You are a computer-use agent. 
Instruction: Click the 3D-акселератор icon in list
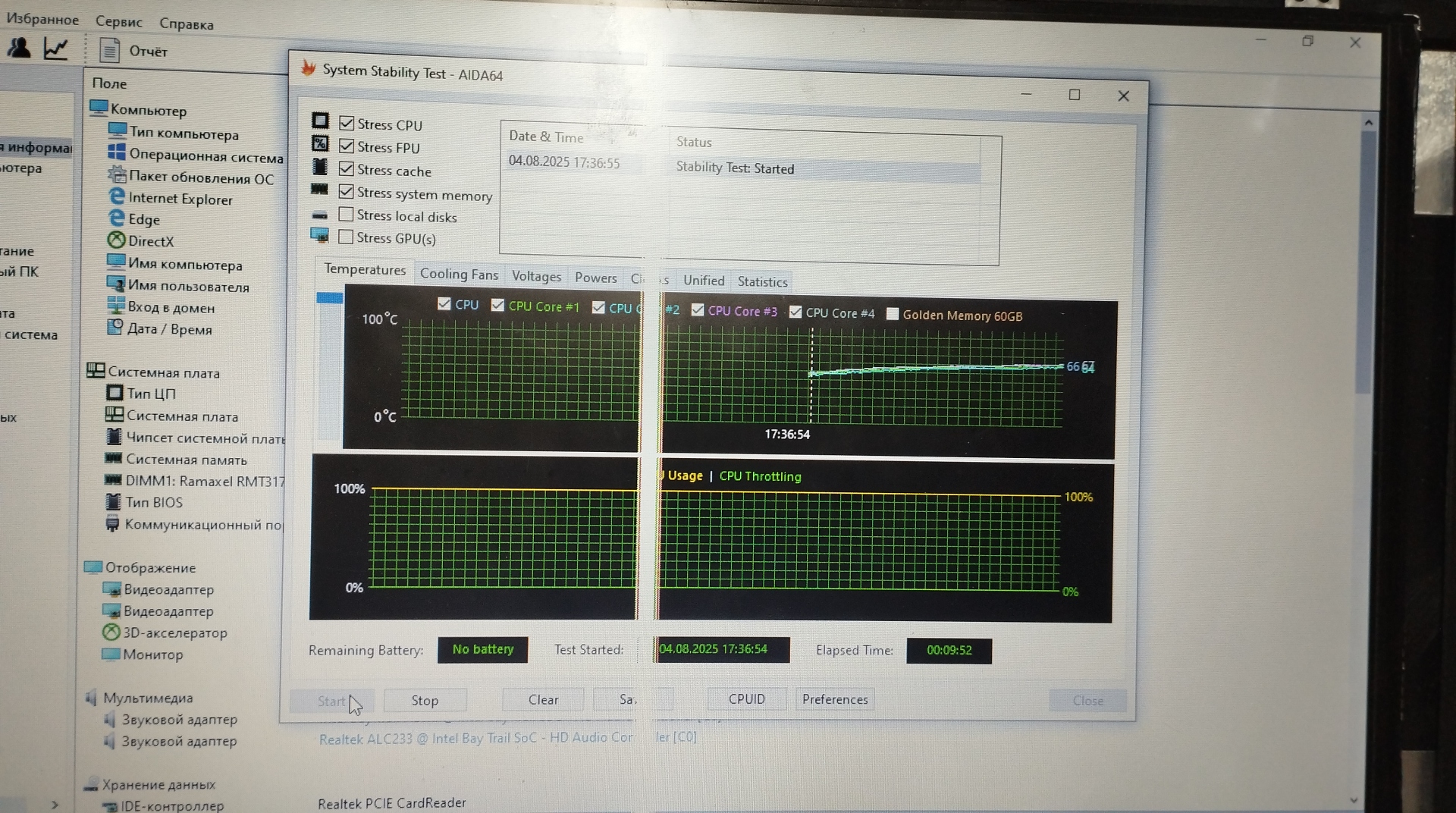coord(111,632)
